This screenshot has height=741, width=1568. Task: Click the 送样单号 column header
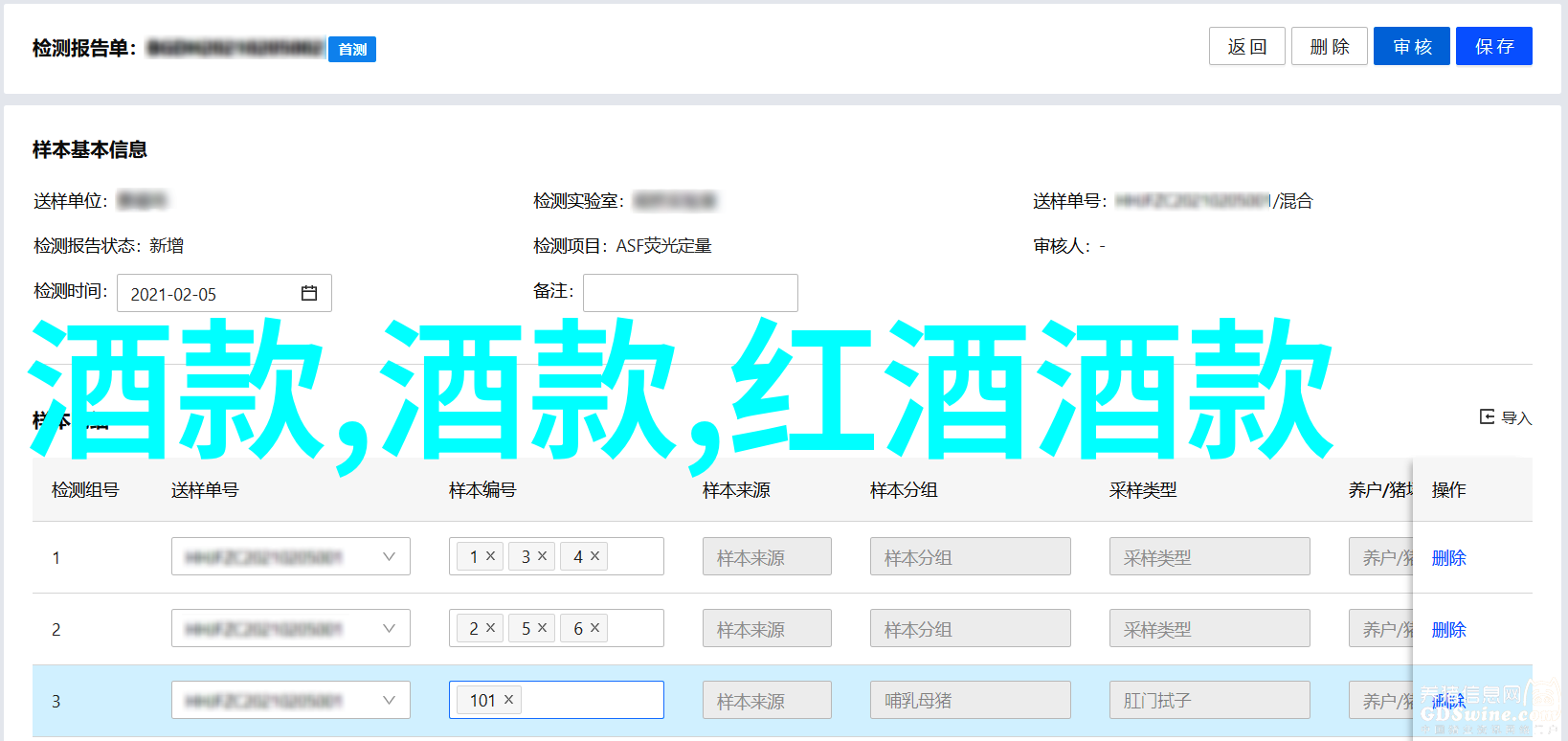click(x=205, y=489)
